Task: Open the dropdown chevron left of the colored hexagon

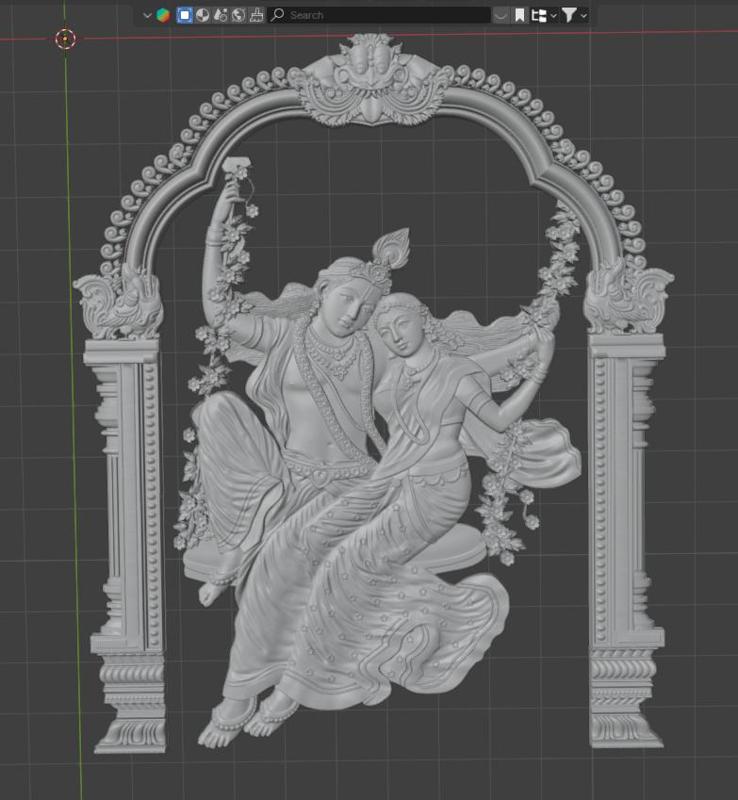Action: click(147, 16)
